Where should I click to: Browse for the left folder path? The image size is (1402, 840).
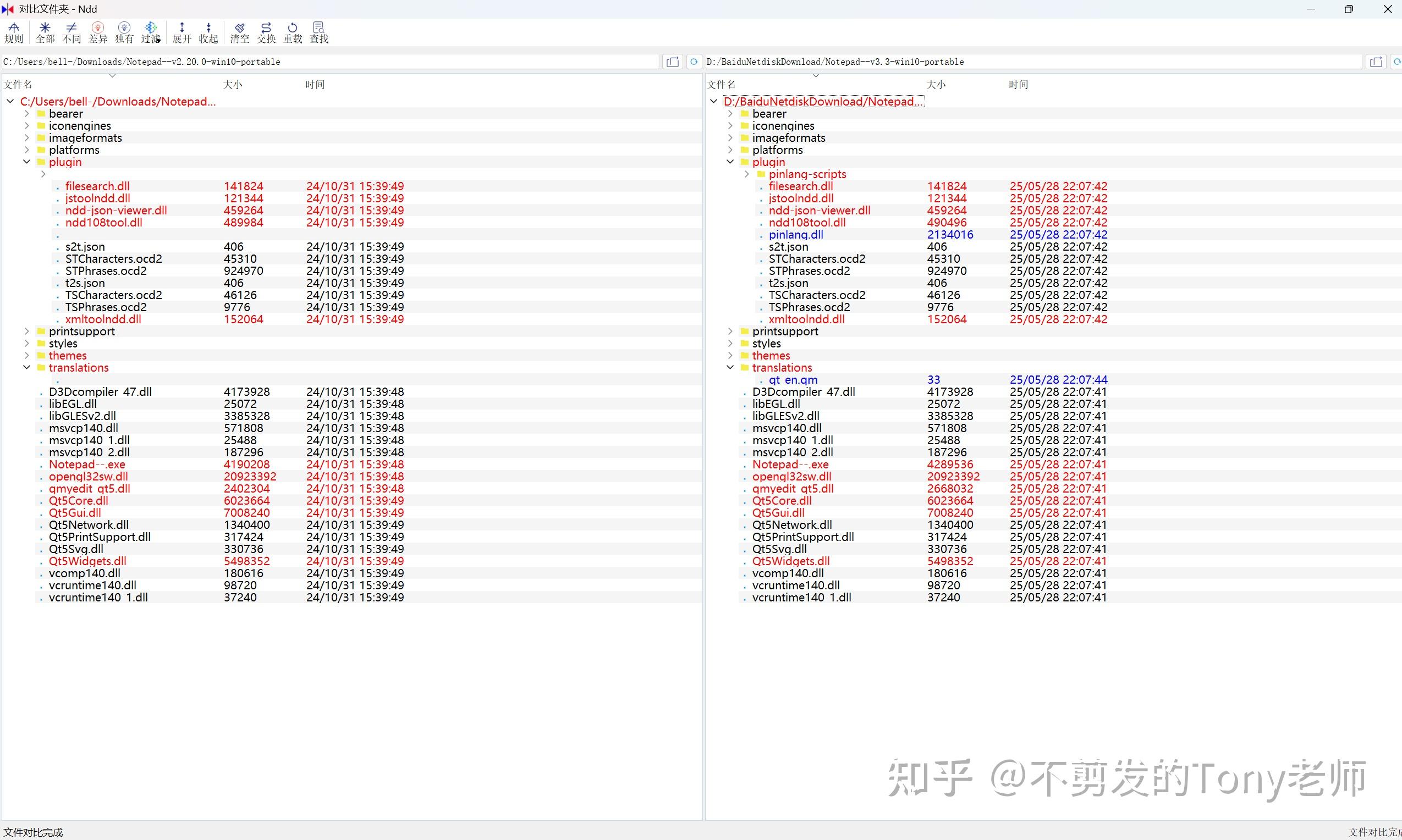673,62
